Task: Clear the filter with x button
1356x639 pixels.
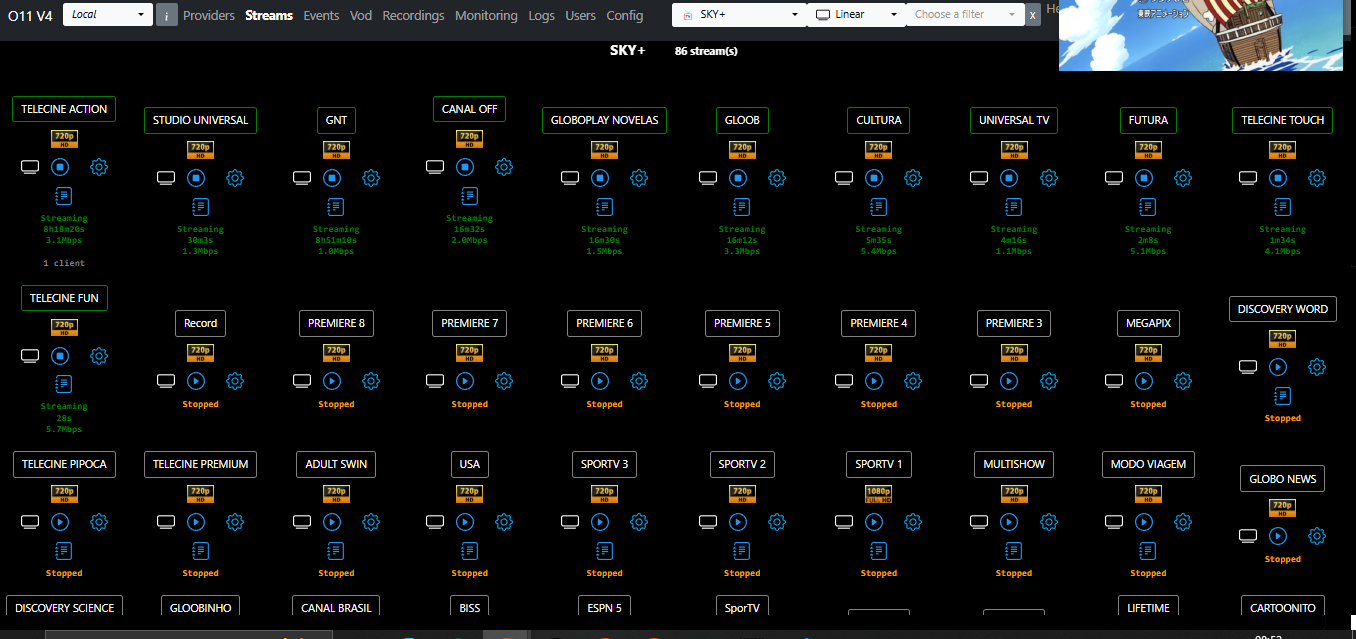Action: pyautogui.click(x=1033, y=15)
